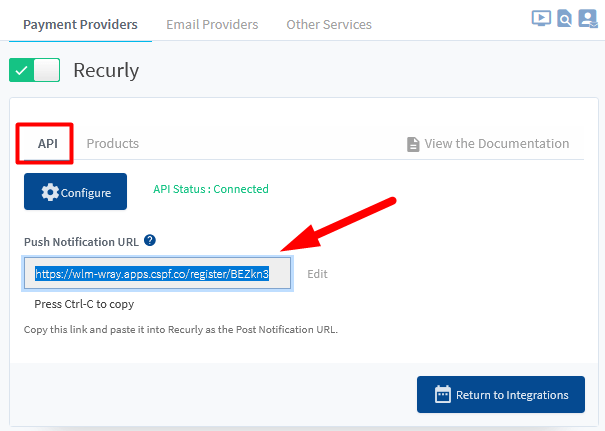Screen dimensions: 605x431
Task: Open the video tutorial icon
Action: [x=541, y=18]
